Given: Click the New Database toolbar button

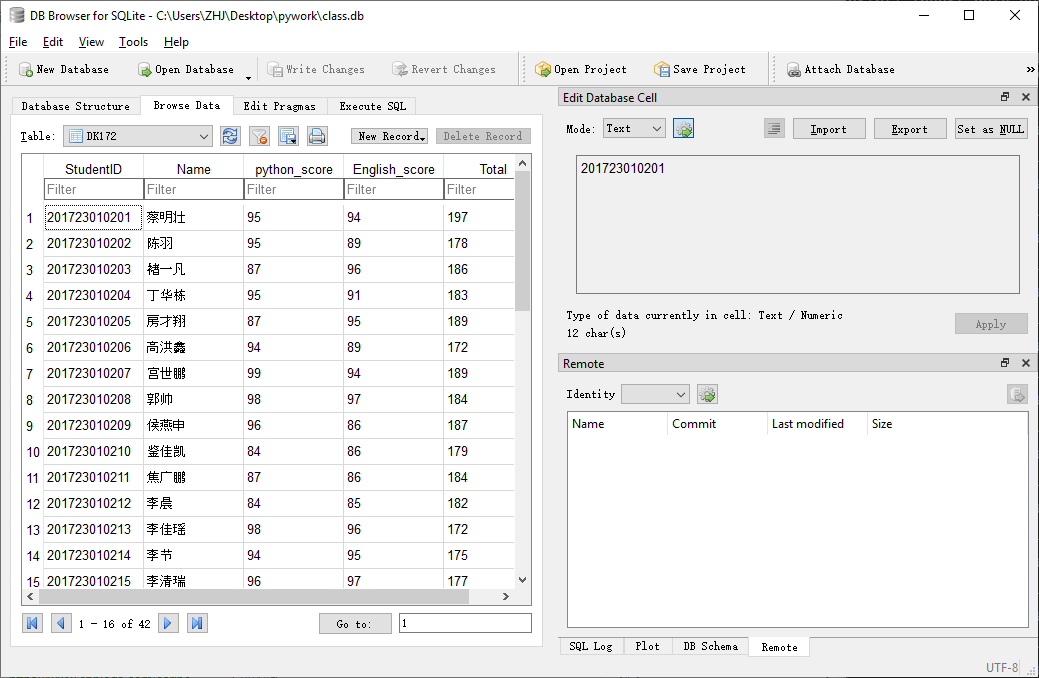Looking at the screenshot, I should [64, 70].
